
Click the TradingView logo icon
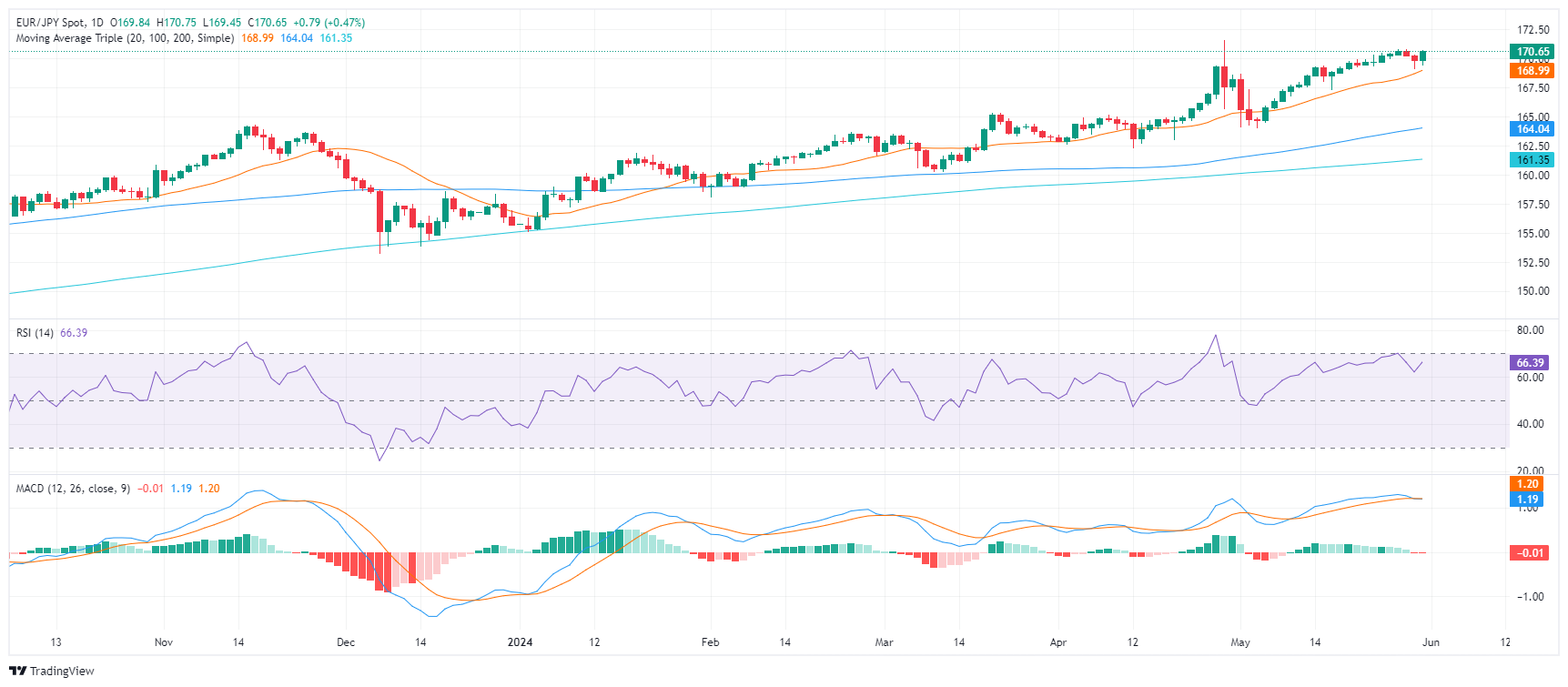17,672
